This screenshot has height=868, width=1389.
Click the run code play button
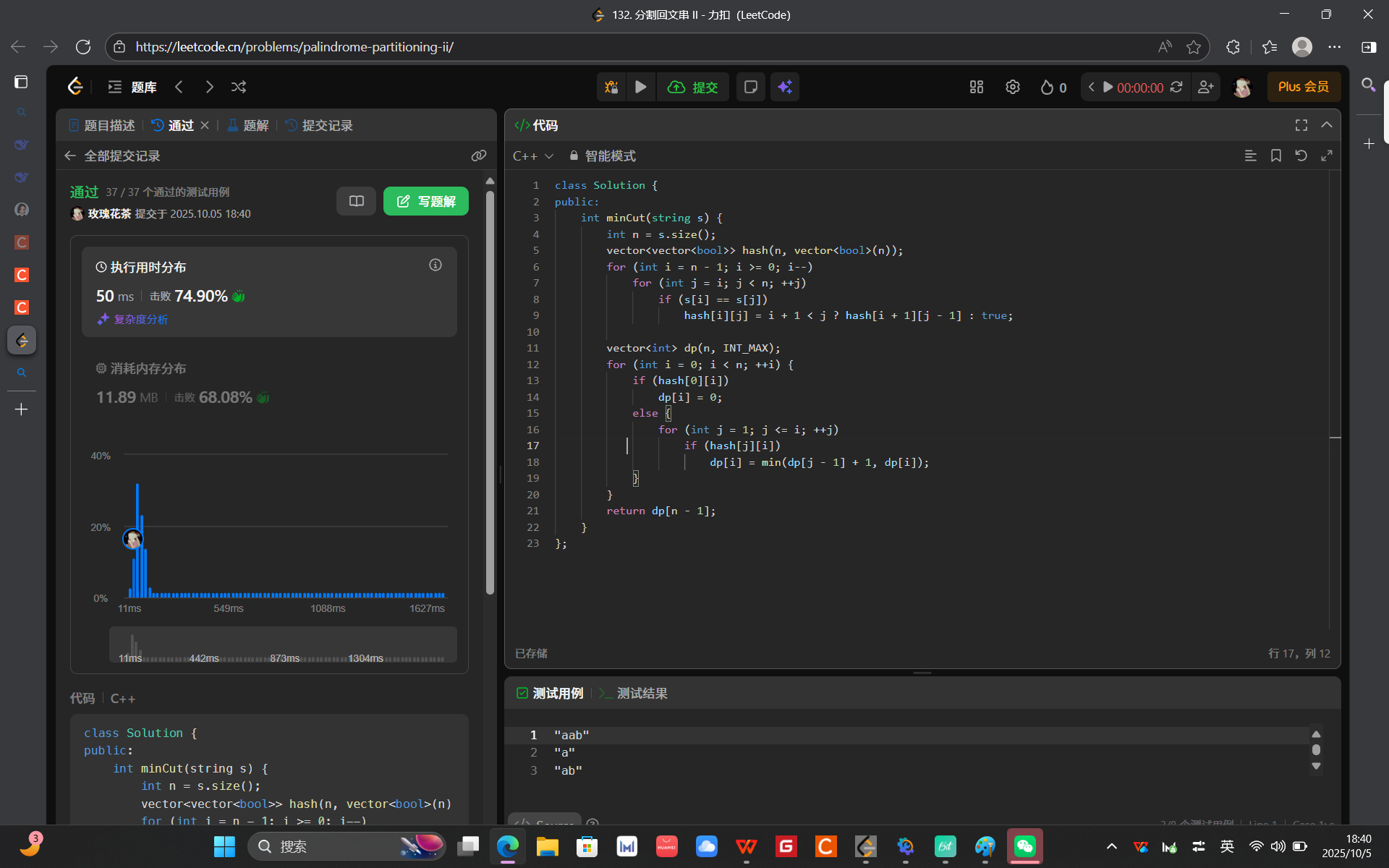pos(640,87)
